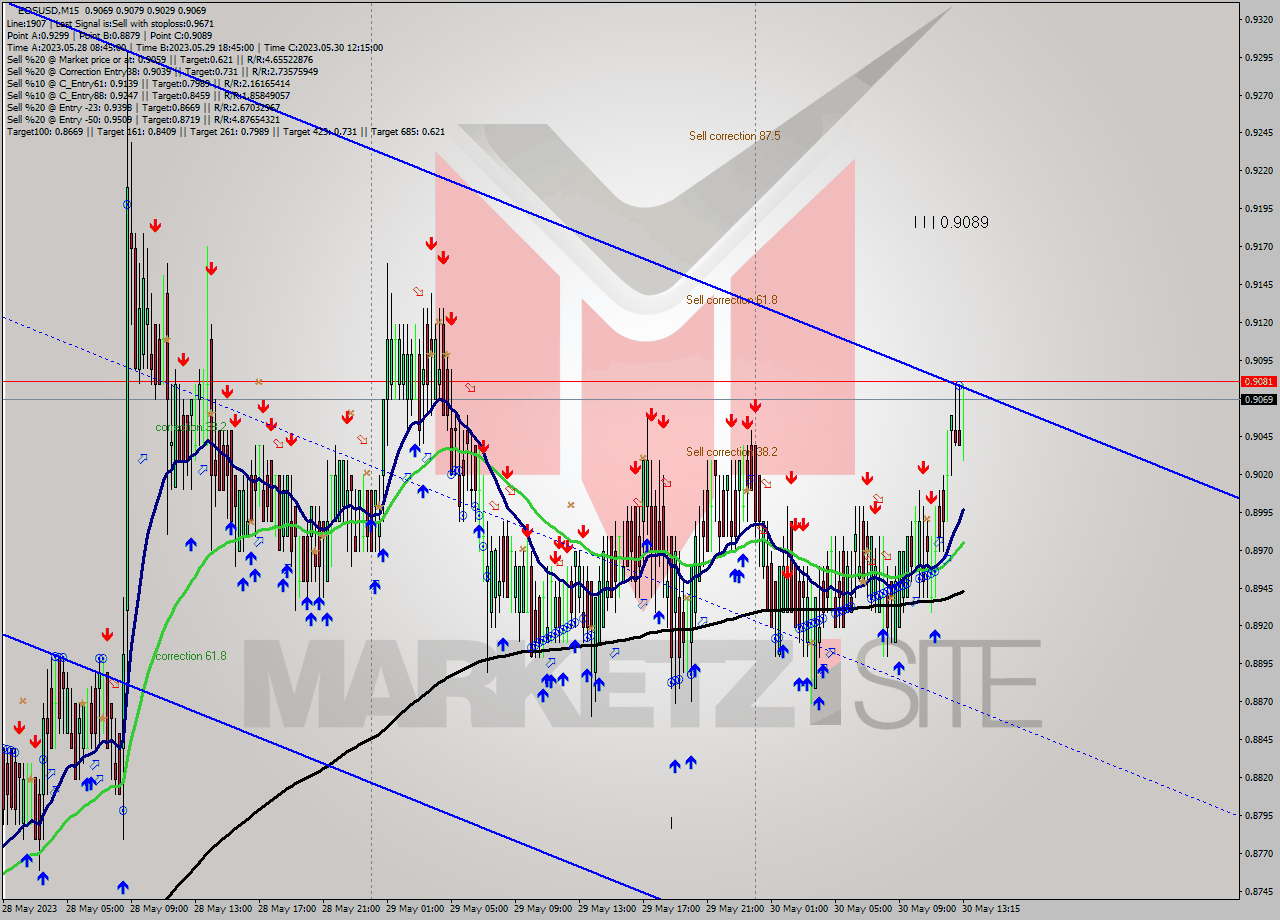The image size is (1280, 920).
Task: Click the 0.9020 price axis label
Action: (x=1258, y=474)
